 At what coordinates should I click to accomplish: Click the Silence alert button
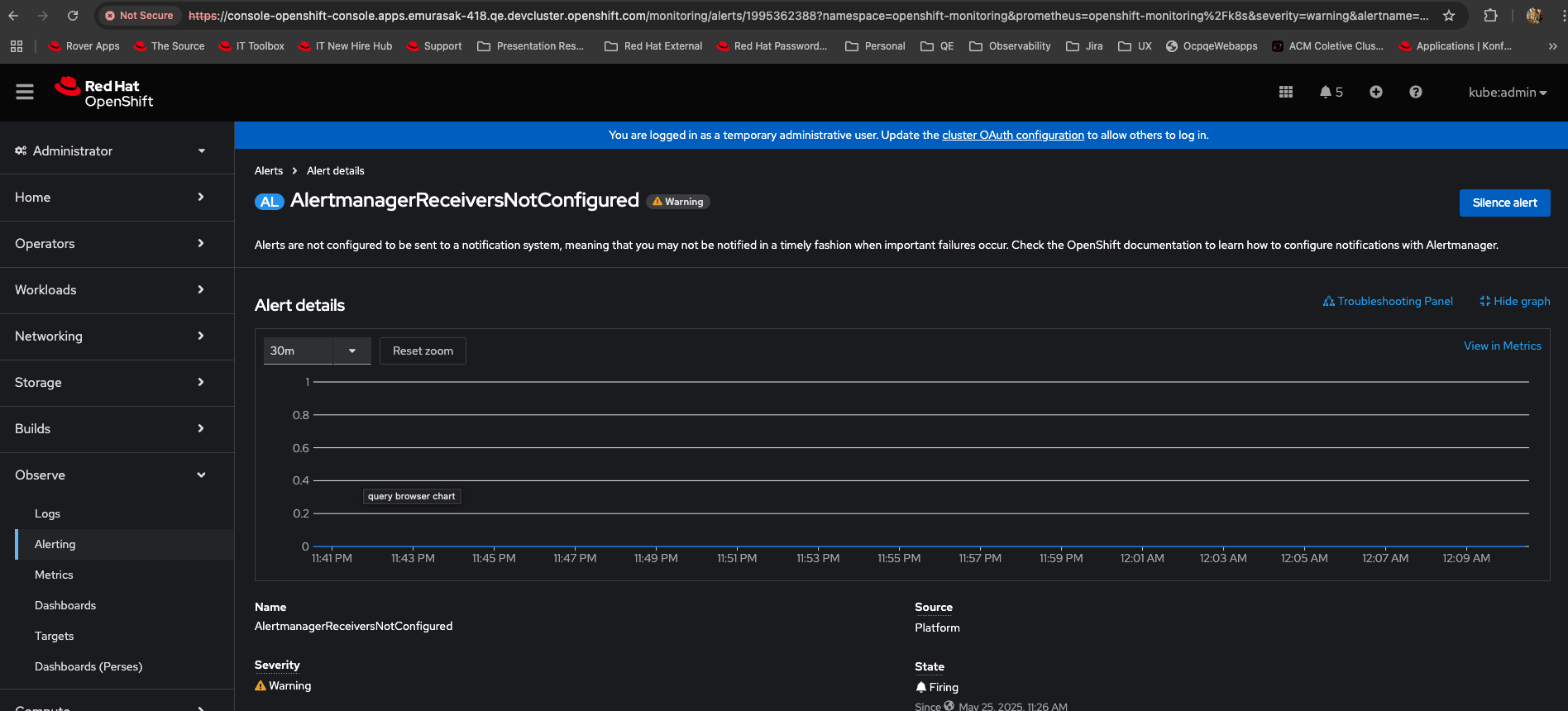coord(1503,203)
